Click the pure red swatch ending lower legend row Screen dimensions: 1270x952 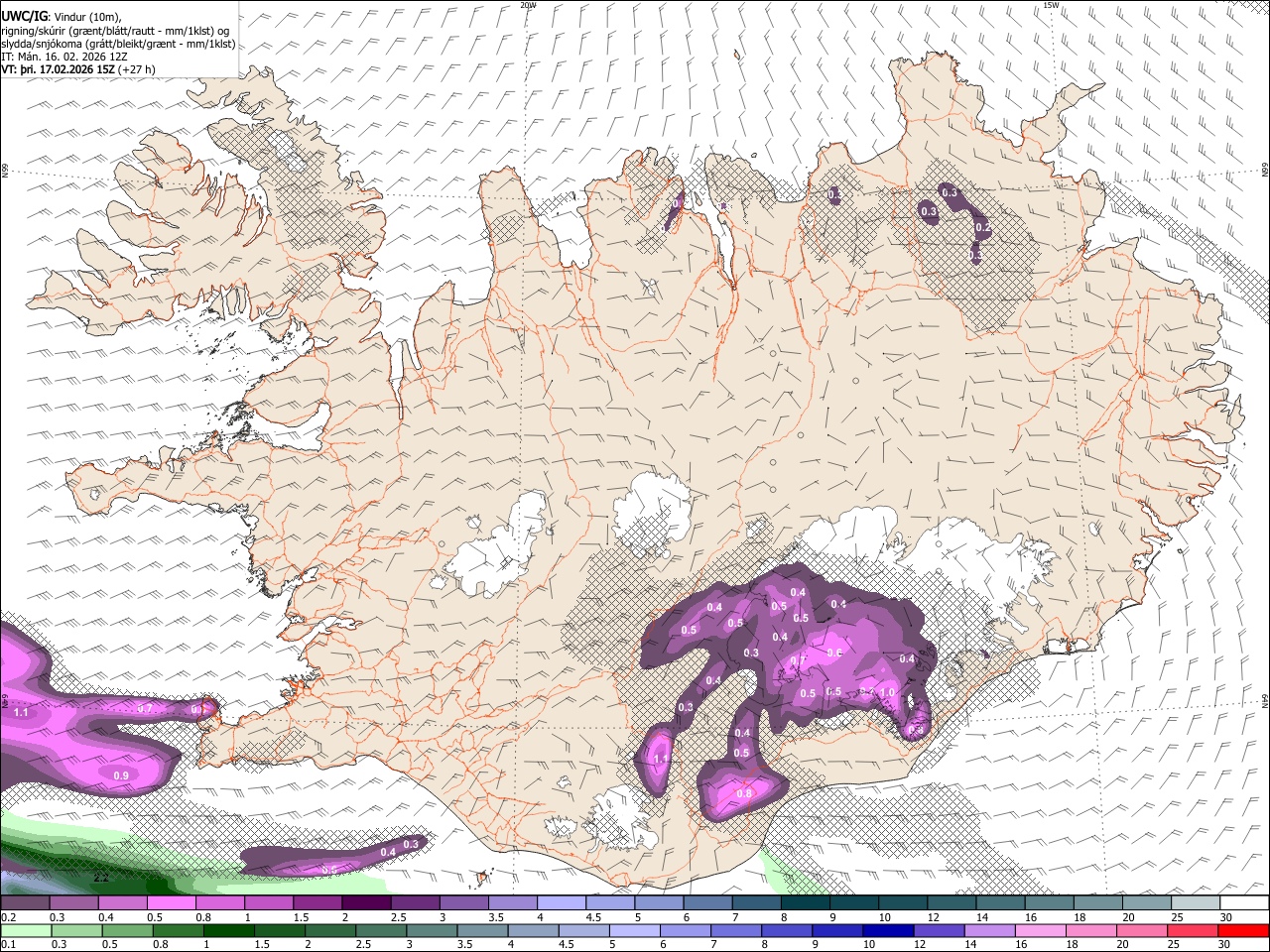pos(1243,930)
